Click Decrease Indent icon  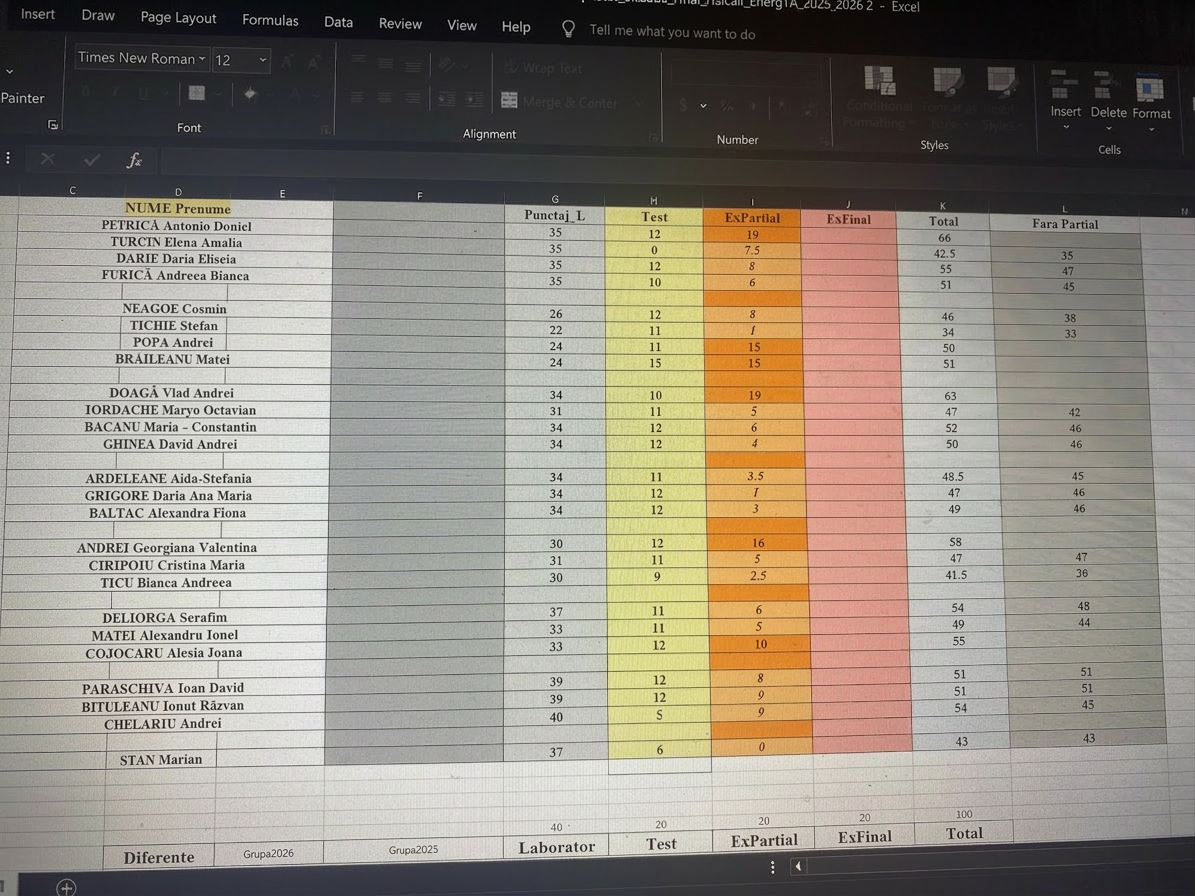point(447,99)
